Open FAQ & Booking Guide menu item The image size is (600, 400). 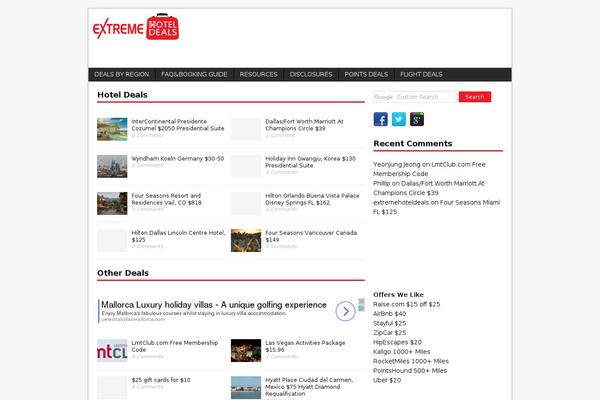click(194, 74)
